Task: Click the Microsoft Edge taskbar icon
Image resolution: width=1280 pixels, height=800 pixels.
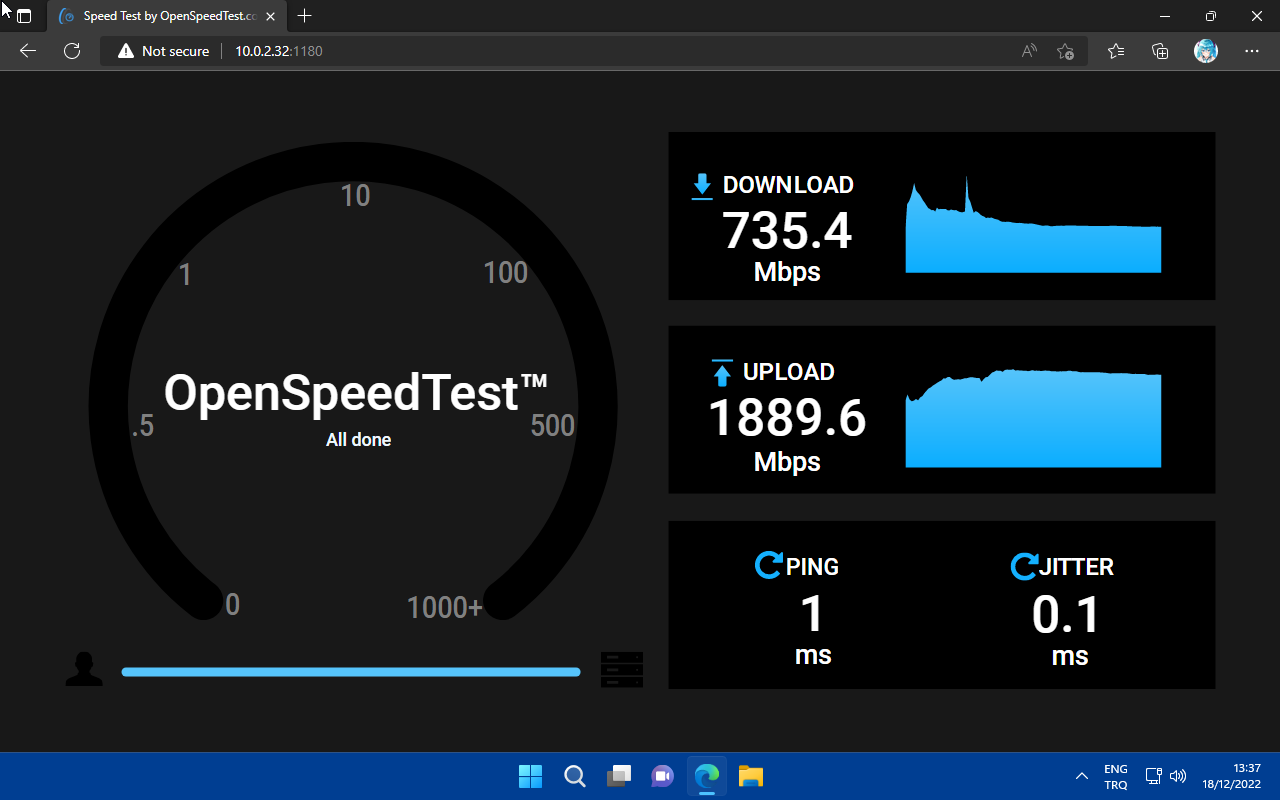Action: tap(707, 776)
